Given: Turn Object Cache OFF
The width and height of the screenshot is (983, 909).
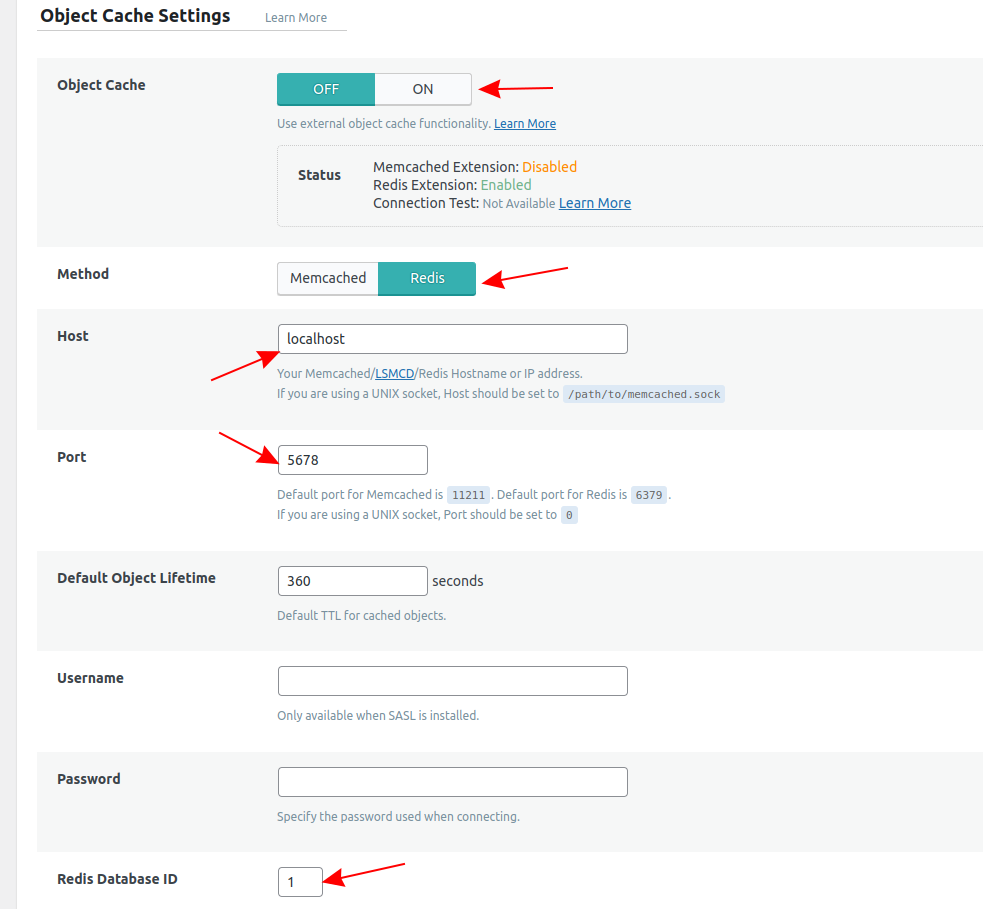Looking at the screenshot, I should click(x=326, y=89).
